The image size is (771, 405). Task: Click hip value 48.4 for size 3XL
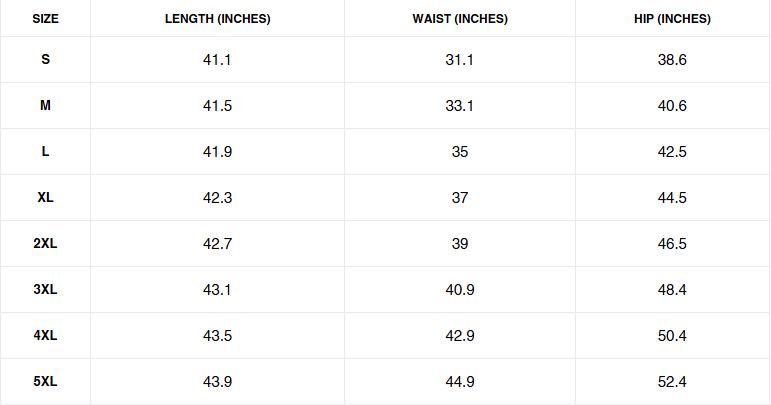pos(672,290)
